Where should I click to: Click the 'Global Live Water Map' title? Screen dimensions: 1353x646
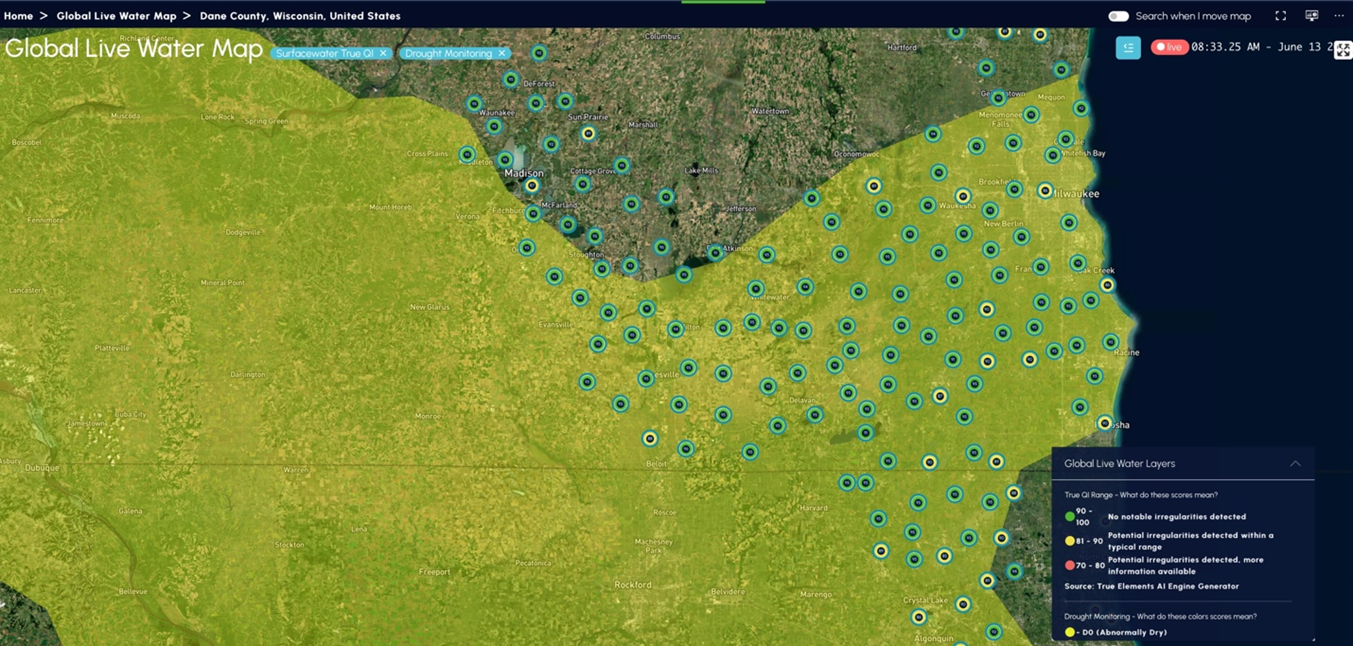coord(134,49)
